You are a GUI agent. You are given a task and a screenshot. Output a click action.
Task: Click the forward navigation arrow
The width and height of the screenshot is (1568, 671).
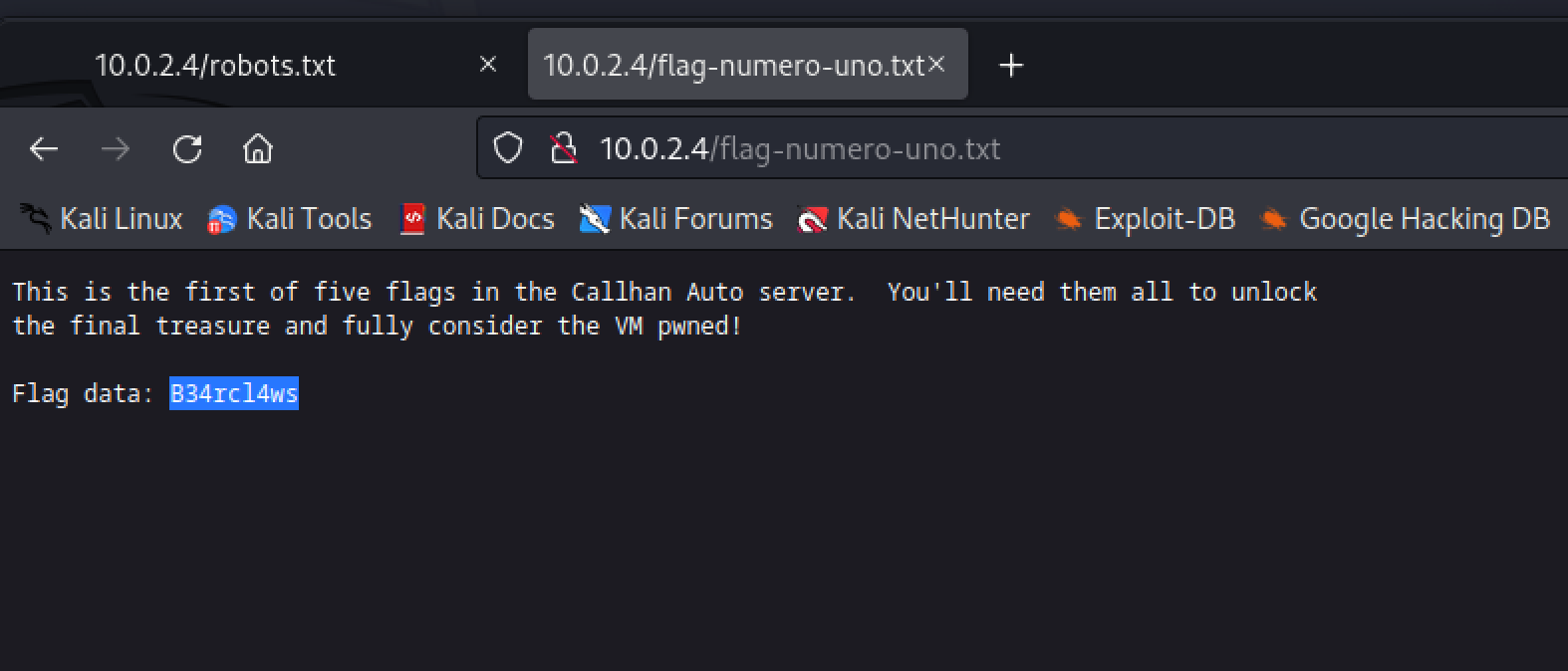coord(116,149)
